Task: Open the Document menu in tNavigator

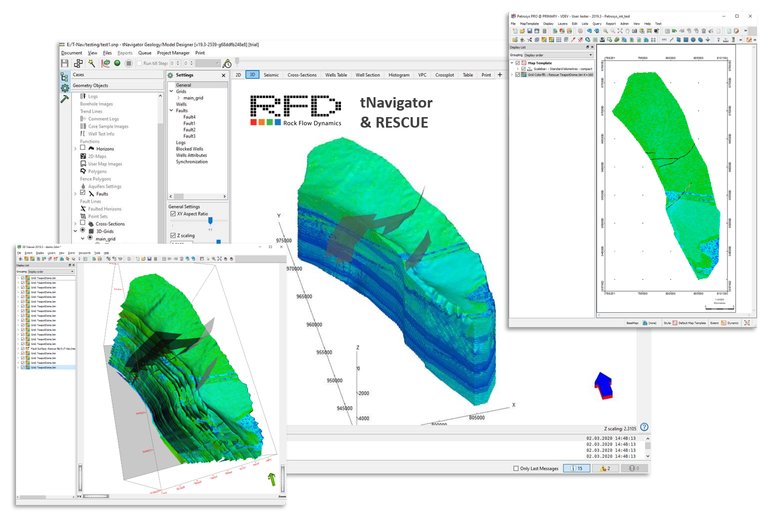Action: (x=72, y=53)
